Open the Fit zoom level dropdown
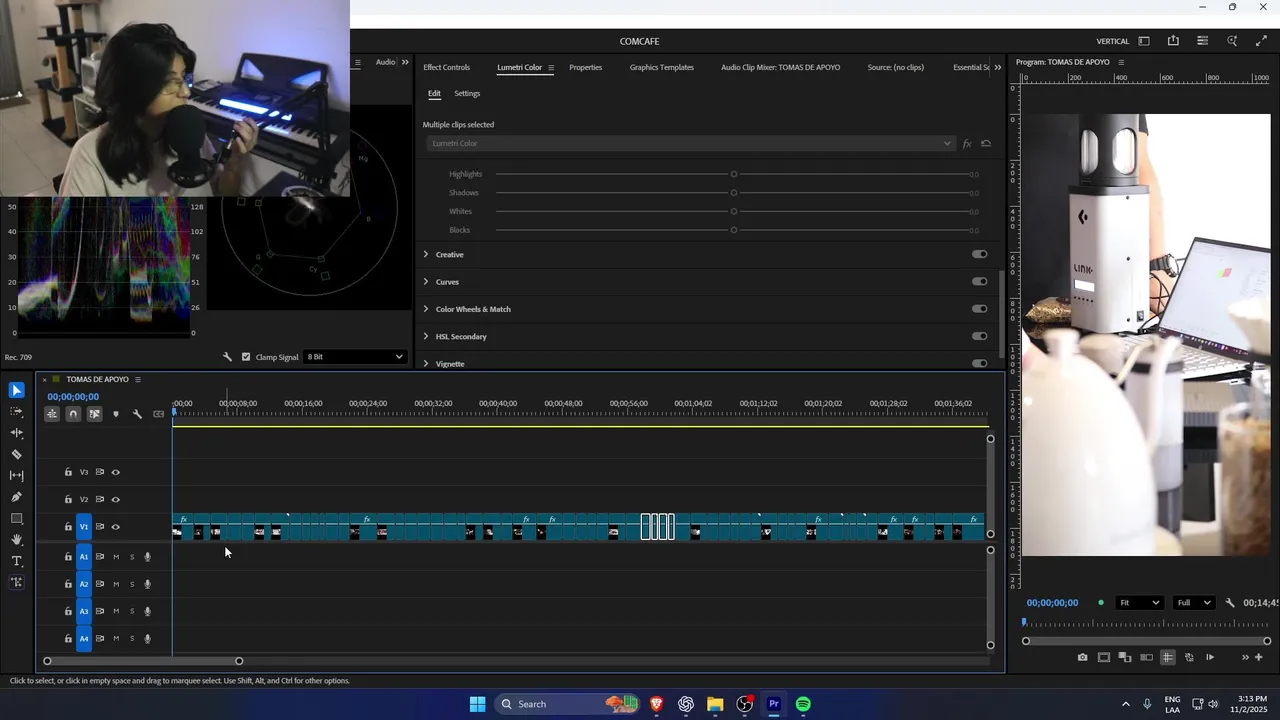Image resolution: width=1280 pixels, height=720 pixels. [x=1139, y=603]
